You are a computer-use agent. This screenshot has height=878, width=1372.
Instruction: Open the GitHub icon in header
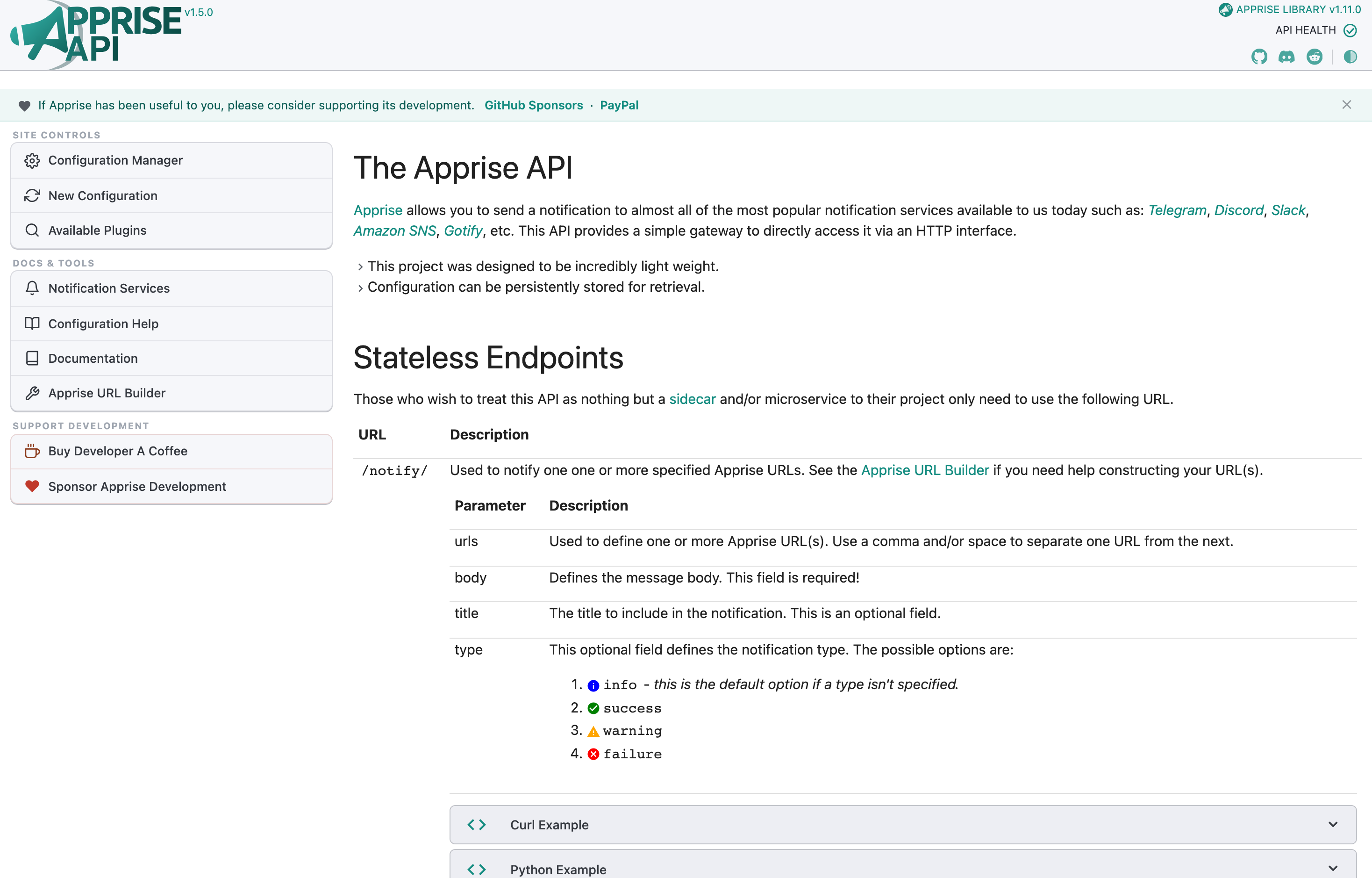(1259, 57)
